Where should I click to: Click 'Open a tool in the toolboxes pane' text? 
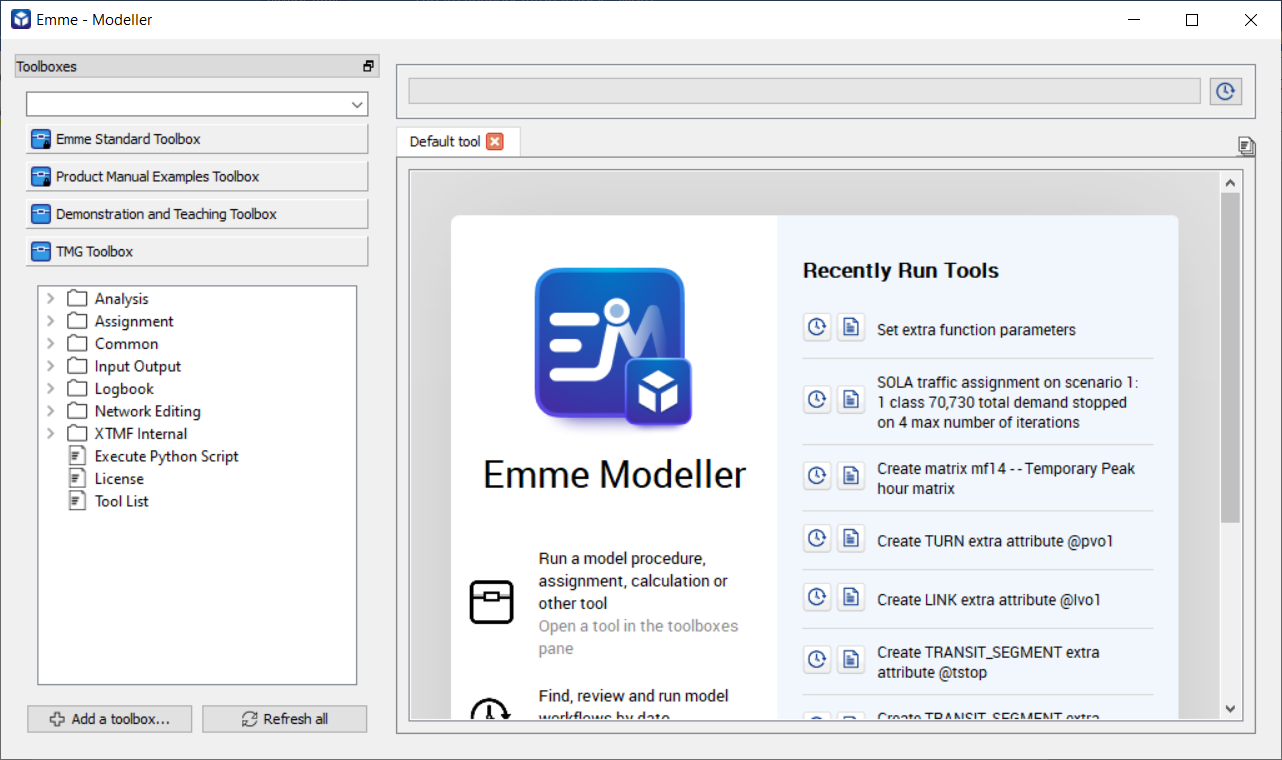pyautogui.click(x=638, y=637)
